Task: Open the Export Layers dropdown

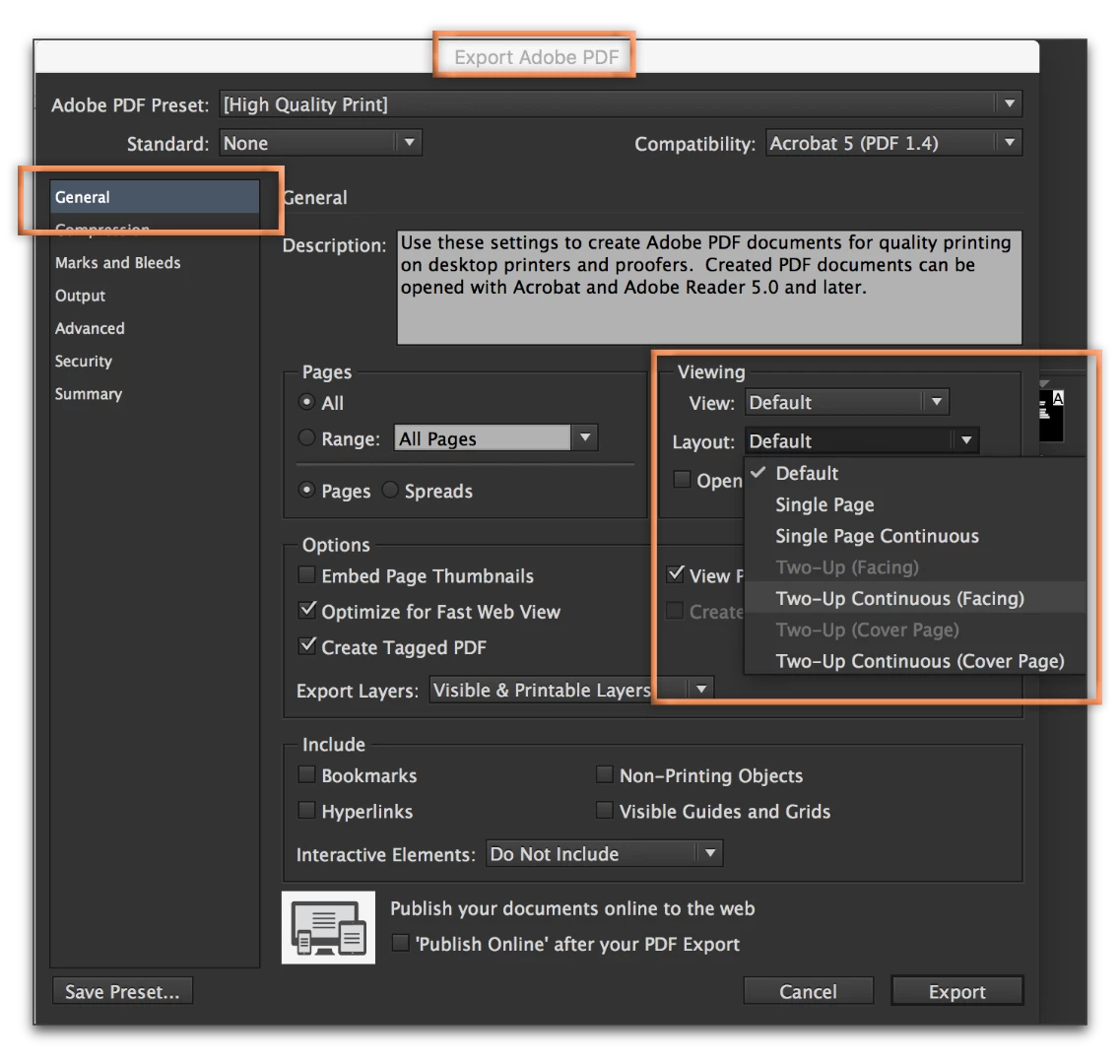Action: pos(570,690)
